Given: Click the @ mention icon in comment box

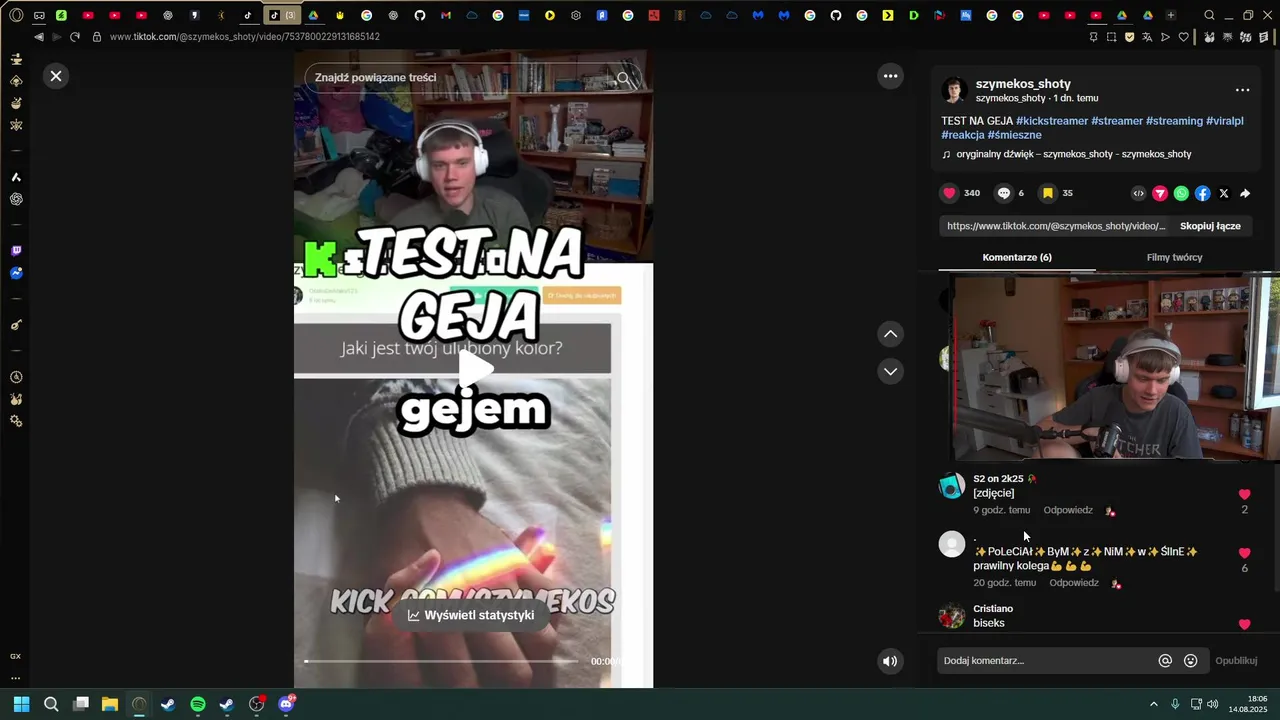Looking at the screenshot, I should [1165, 661].
